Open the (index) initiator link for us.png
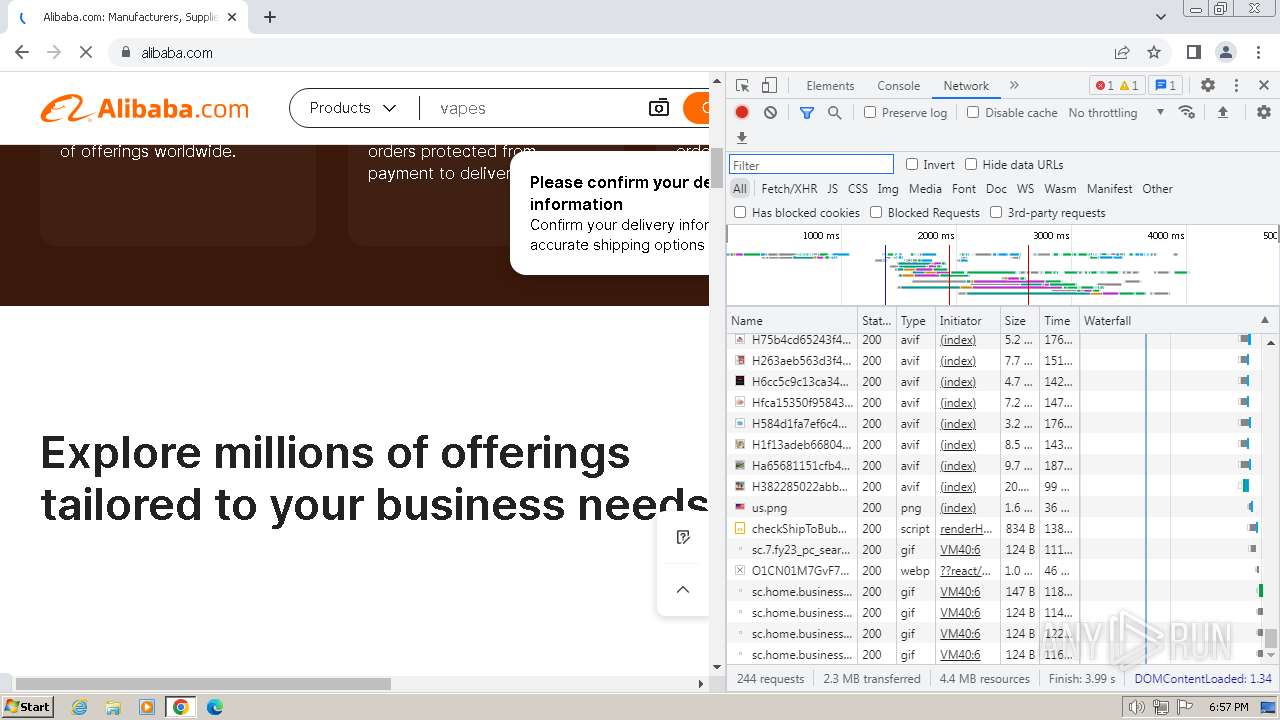 [958, 508]
